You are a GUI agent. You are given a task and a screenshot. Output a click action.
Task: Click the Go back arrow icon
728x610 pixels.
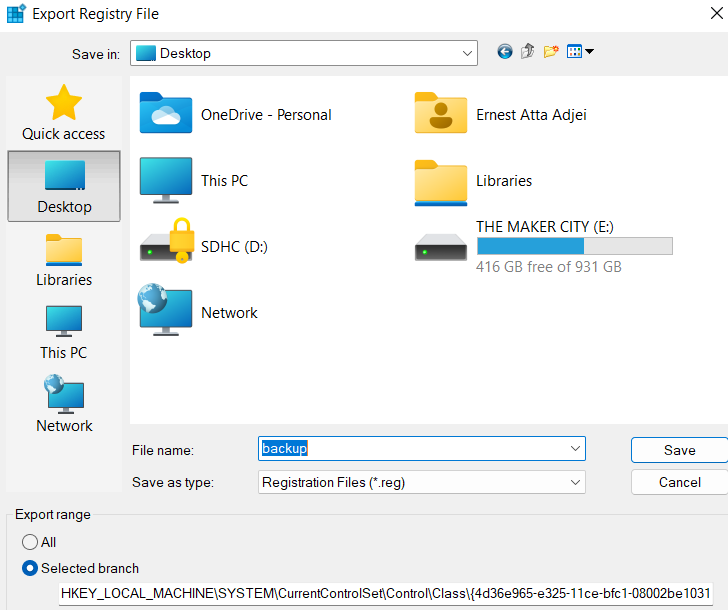pyautogui.click(x=505, y=52)
